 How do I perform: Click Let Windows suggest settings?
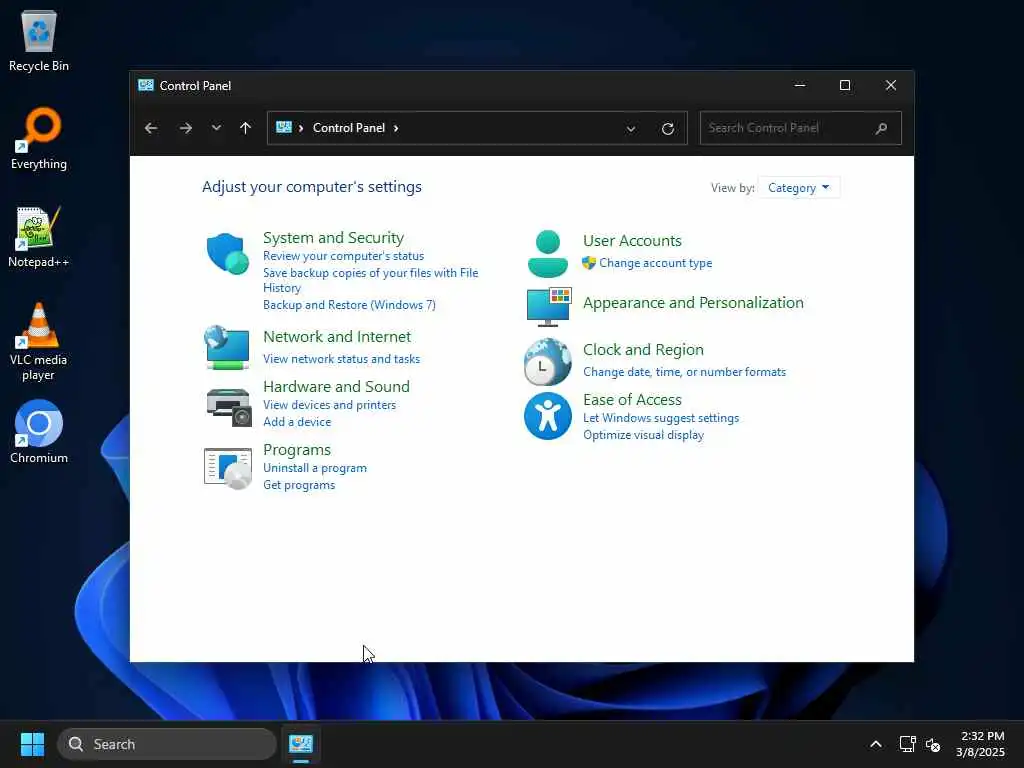(661, 418)
